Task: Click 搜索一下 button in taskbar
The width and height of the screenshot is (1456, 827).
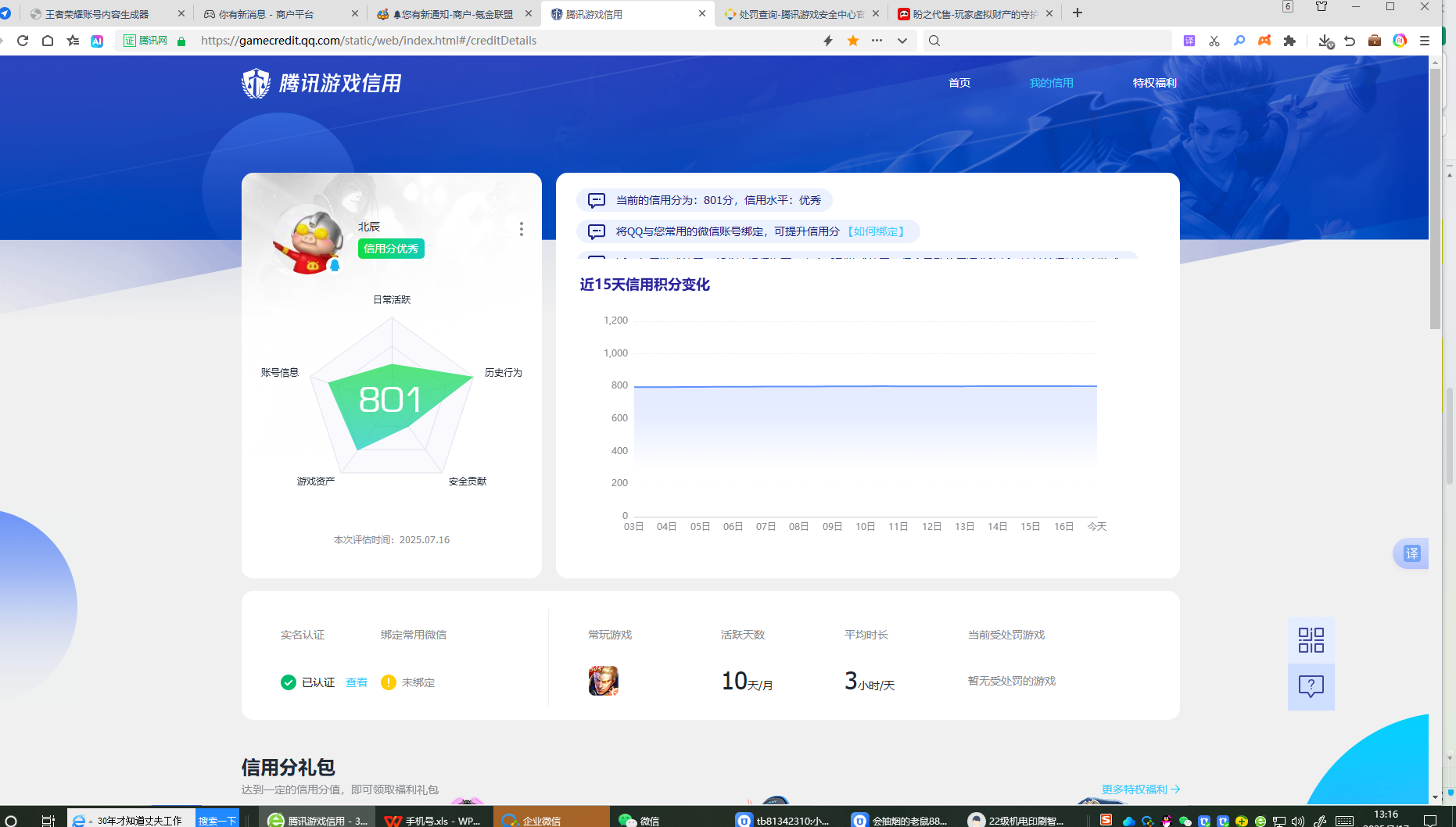Action: pos(217,820)
